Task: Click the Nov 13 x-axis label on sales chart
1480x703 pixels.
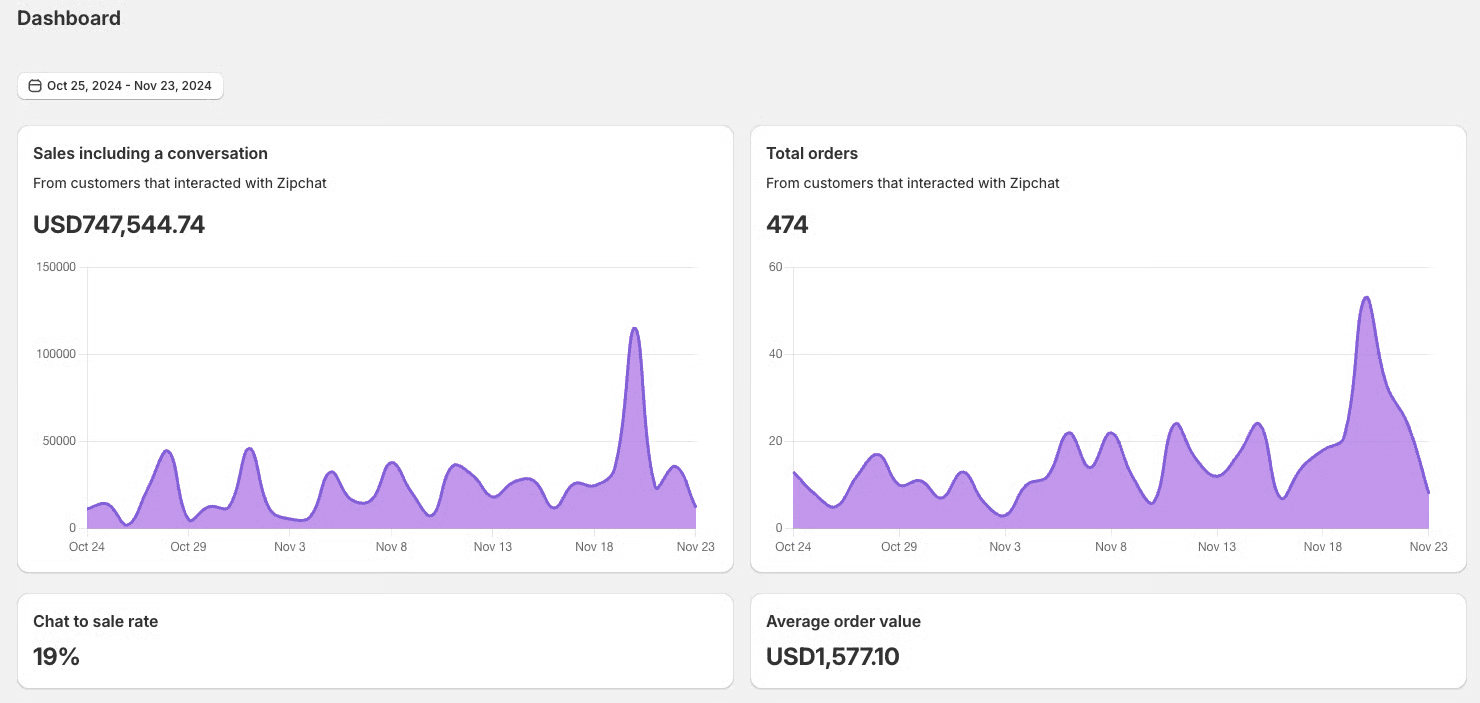Action: (493, 547)
